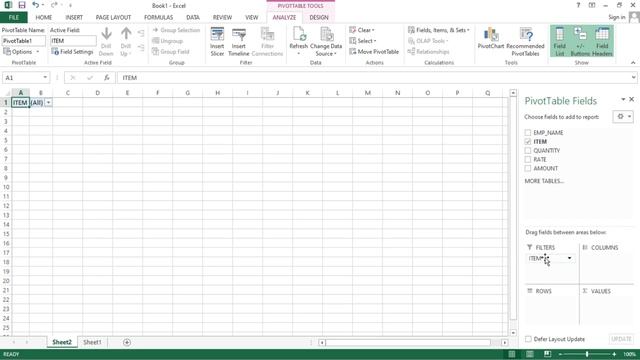This screenshot has height=360, width=640.
Task: Click the PivotTable Name input field
Action: (x=24, y=41)
